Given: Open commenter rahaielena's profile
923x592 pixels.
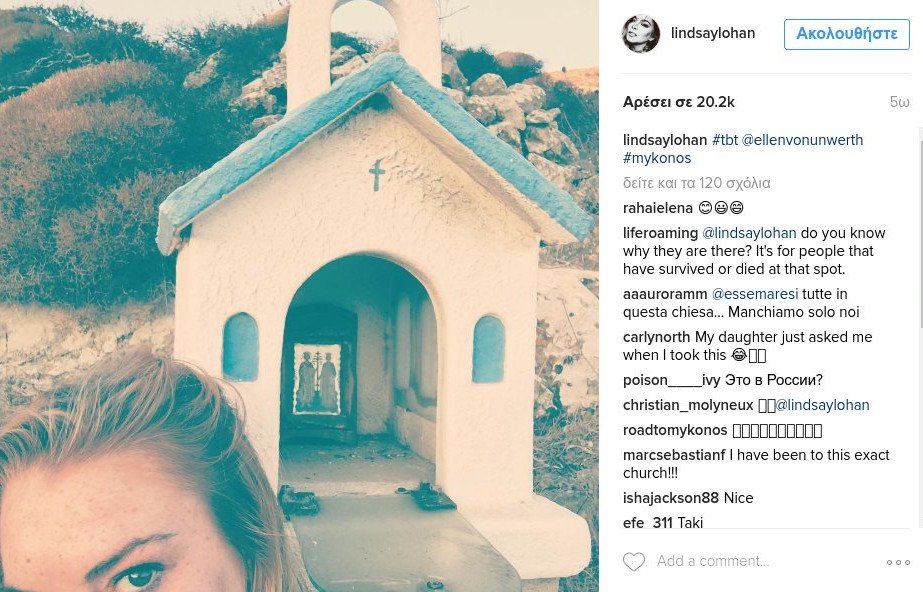Looking at the screenshot, I should tap(657, 208).
